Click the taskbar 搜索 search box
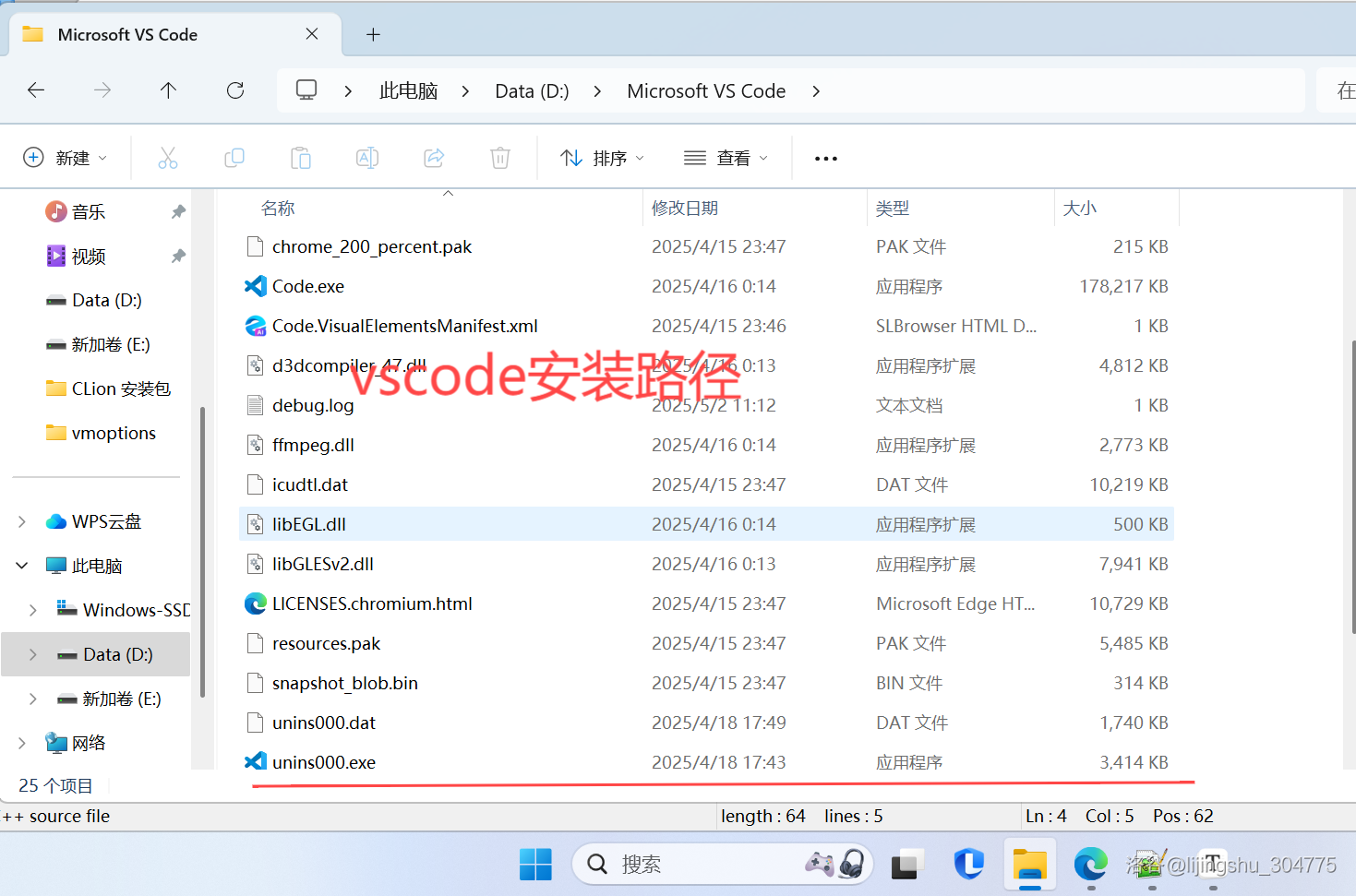 coord(723,865)
